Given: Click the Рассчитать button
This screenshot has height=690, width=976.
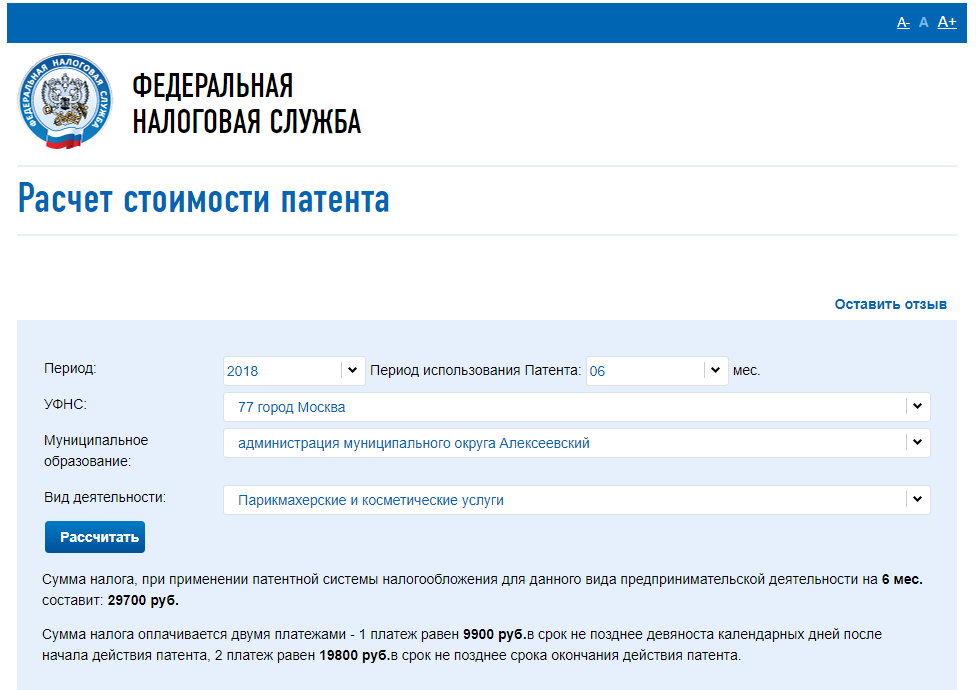Looking at the screenshot, I should click(95, 537).
